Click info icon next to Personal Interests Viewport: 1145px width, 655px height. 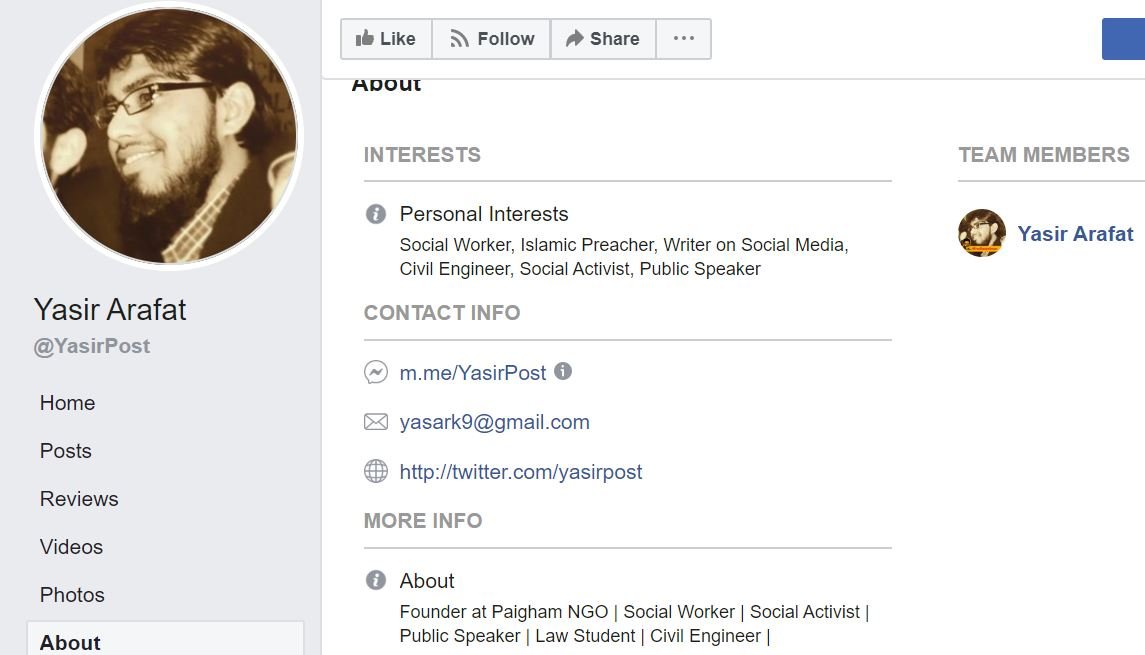click(x=376, y=214)
